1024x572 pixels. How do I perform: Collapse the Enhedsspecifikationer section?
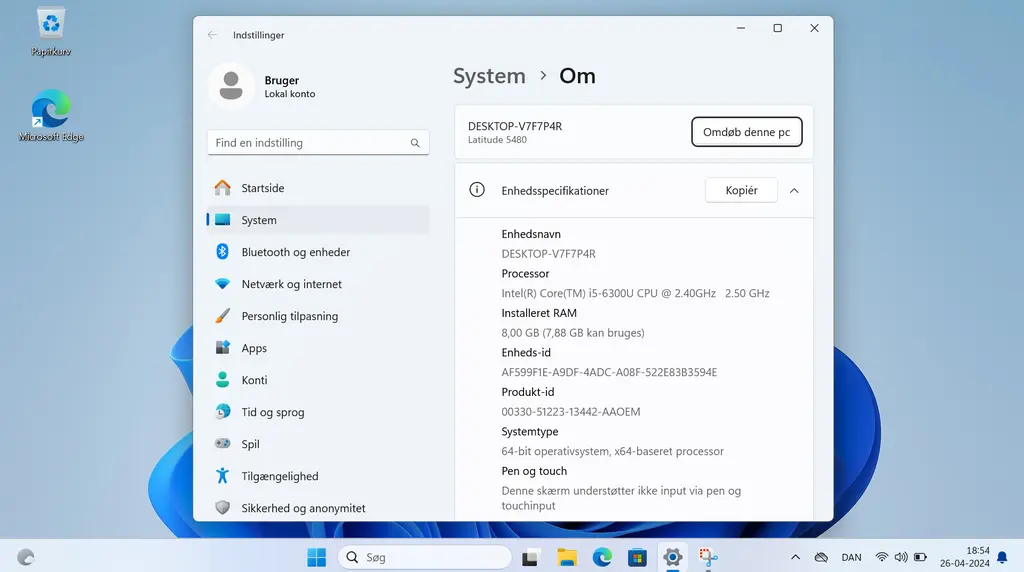[x=794, y=190]
